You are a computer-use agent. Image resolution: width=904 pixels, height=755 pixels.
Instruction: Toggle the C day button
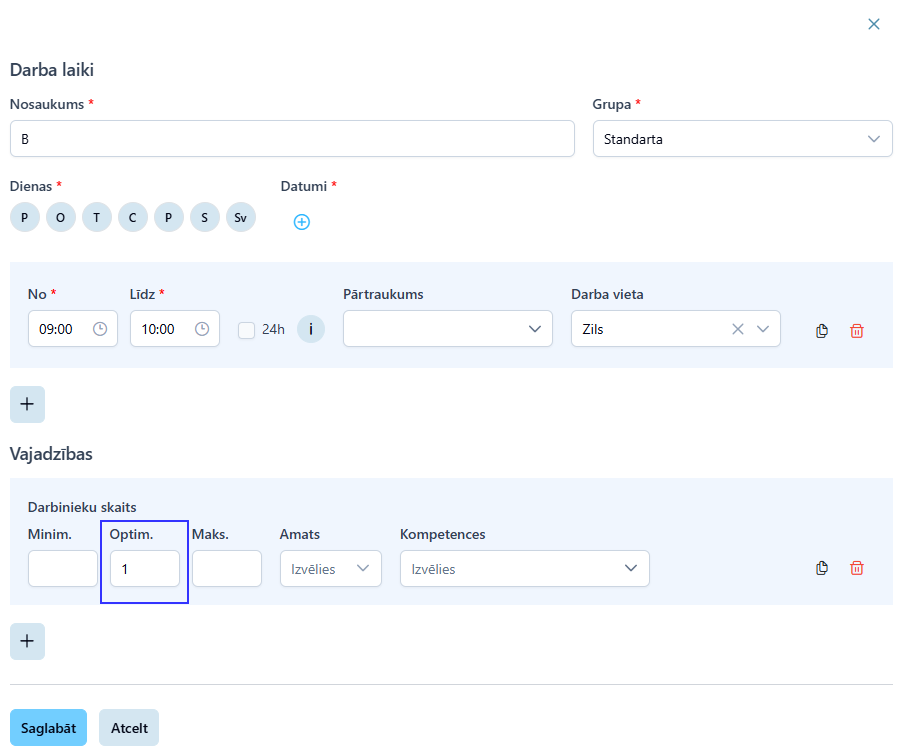point(133,217)
